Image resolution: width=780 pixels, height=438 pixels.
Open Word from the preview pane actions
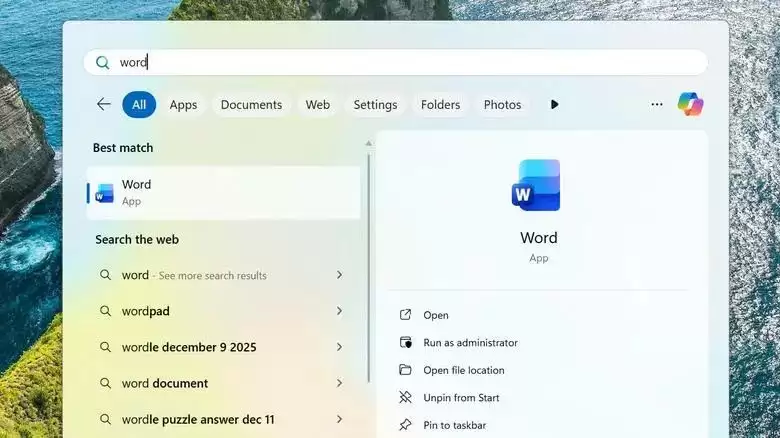[436, 315]
